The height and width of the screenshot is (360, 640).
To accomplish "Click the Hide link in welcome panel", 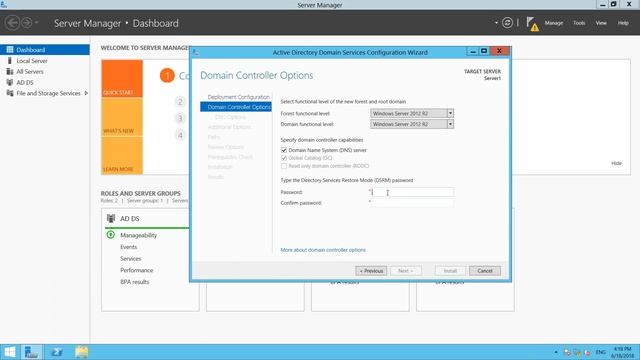I will pyautogui.click(x=616, y=163).
